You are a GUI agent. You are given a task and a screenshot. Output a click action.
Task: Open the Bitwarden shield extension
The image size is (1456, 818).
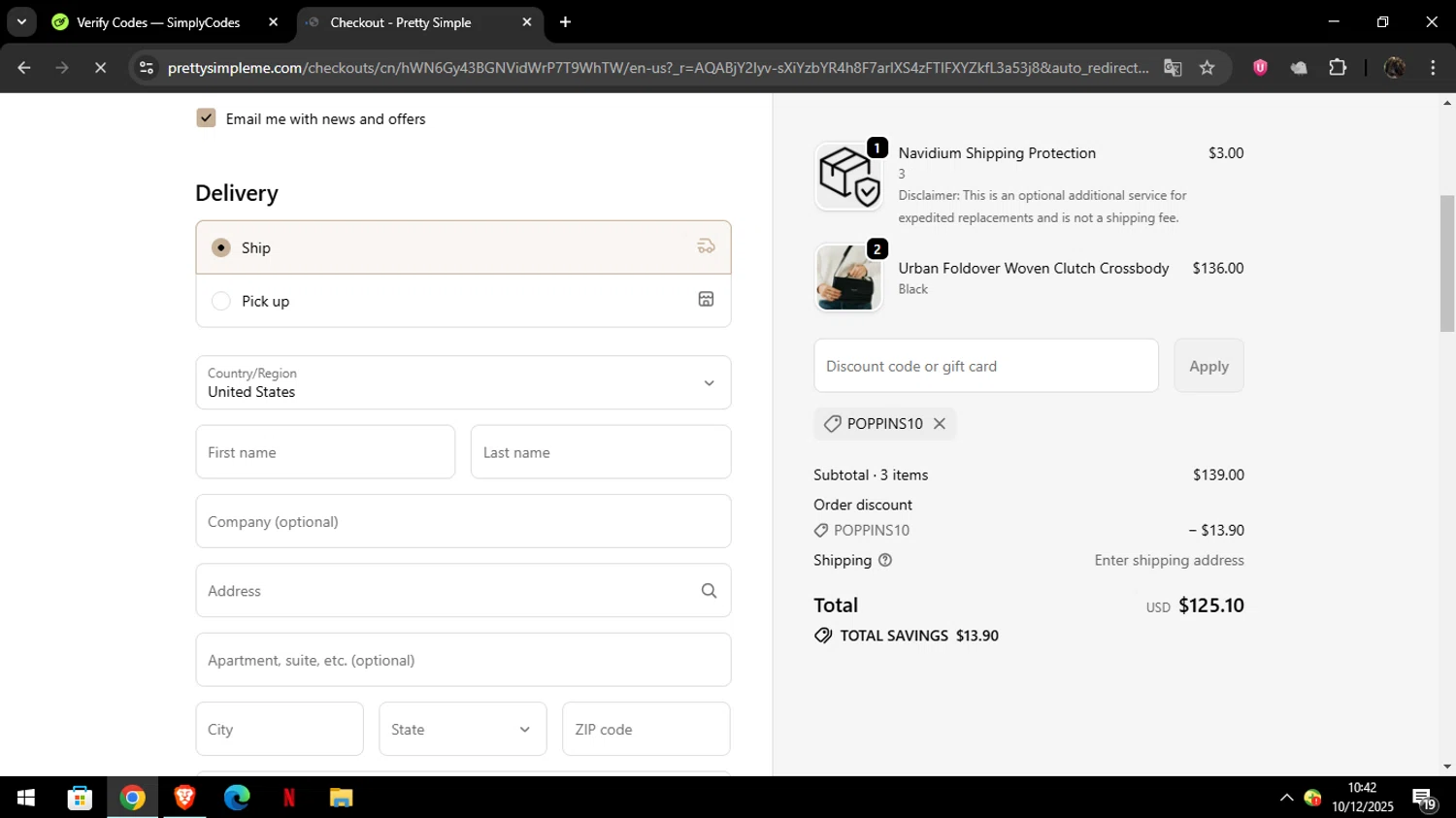click(x=1260, y=68)
